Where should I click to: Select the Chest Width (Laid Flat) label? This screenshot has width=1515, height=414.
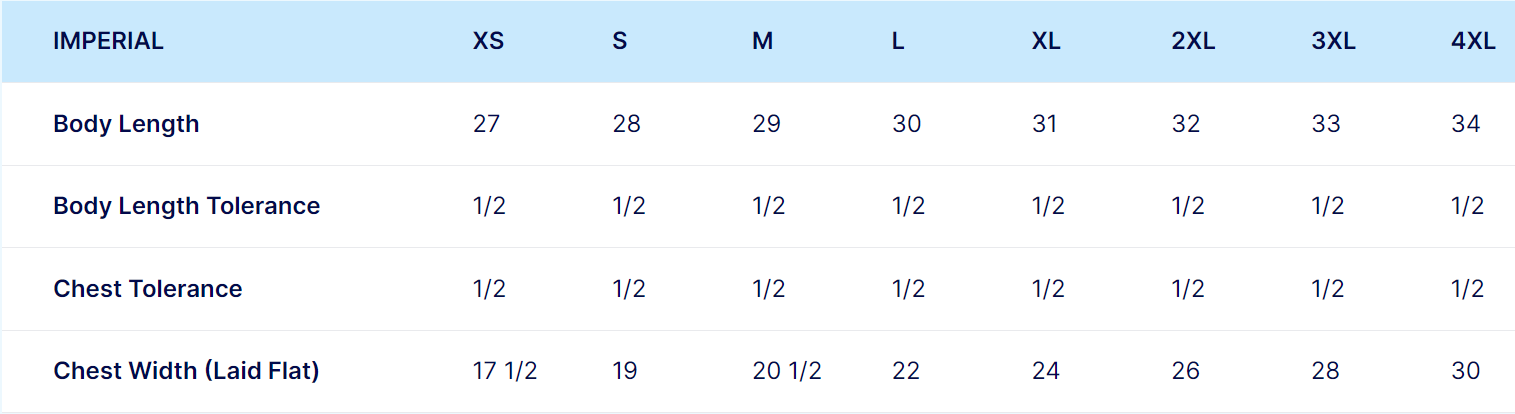coord(186,371)
